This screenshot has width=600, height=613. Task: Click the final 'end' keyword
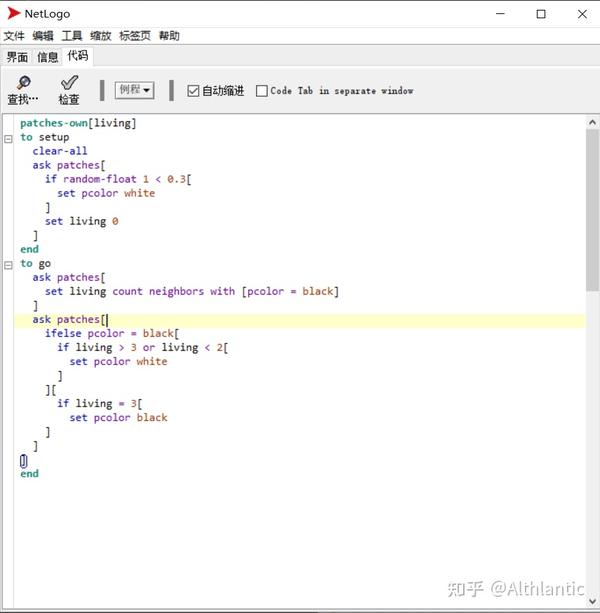coord(29,474)
